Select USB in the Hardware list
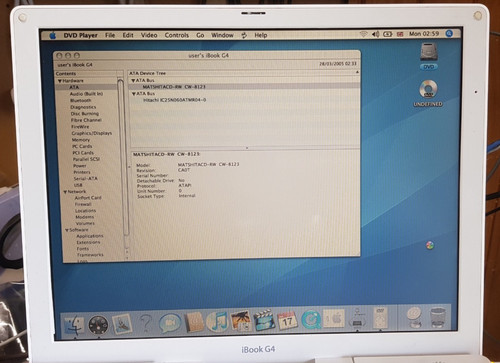 78,185
